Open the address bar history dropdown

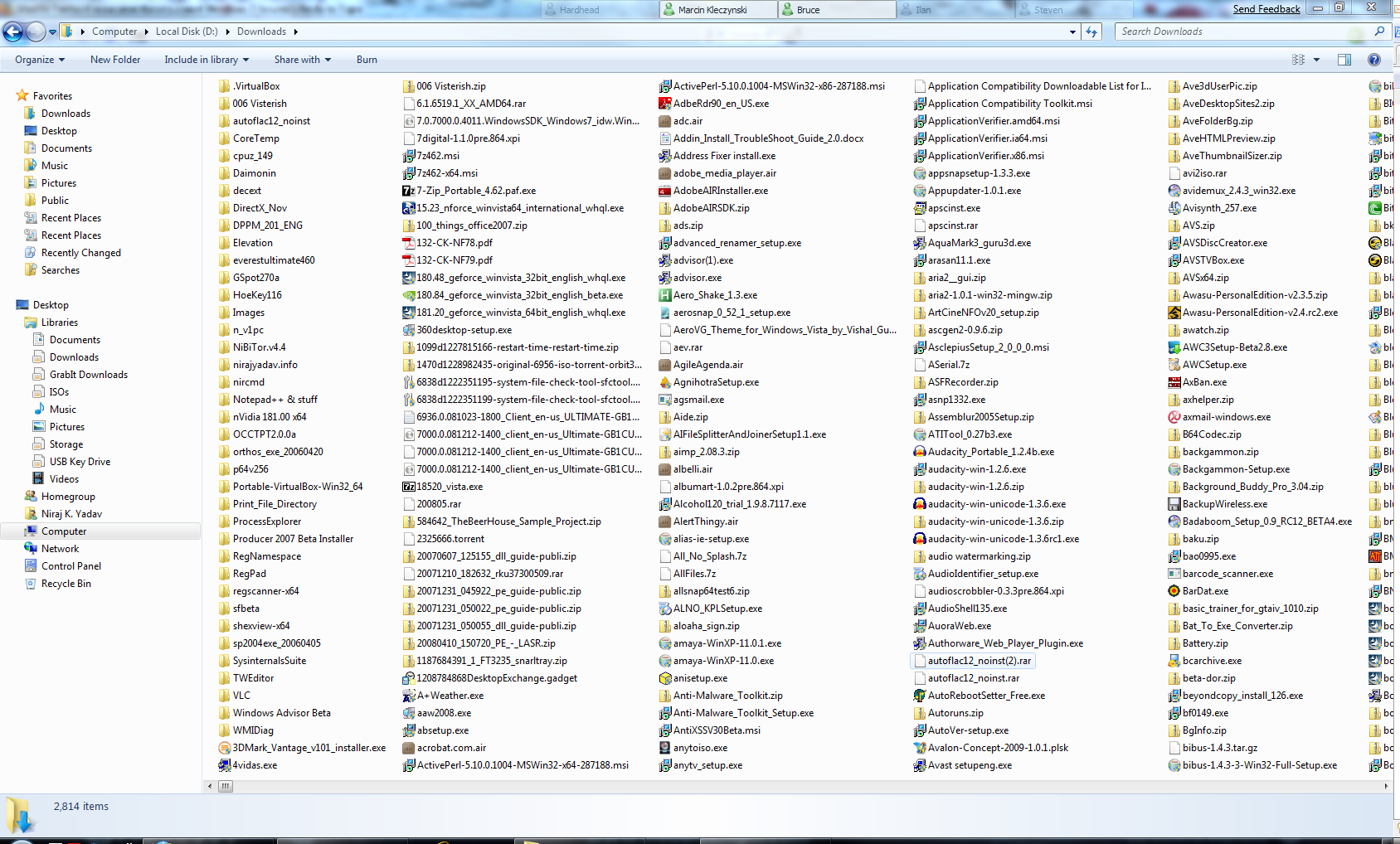point(1072,32)
